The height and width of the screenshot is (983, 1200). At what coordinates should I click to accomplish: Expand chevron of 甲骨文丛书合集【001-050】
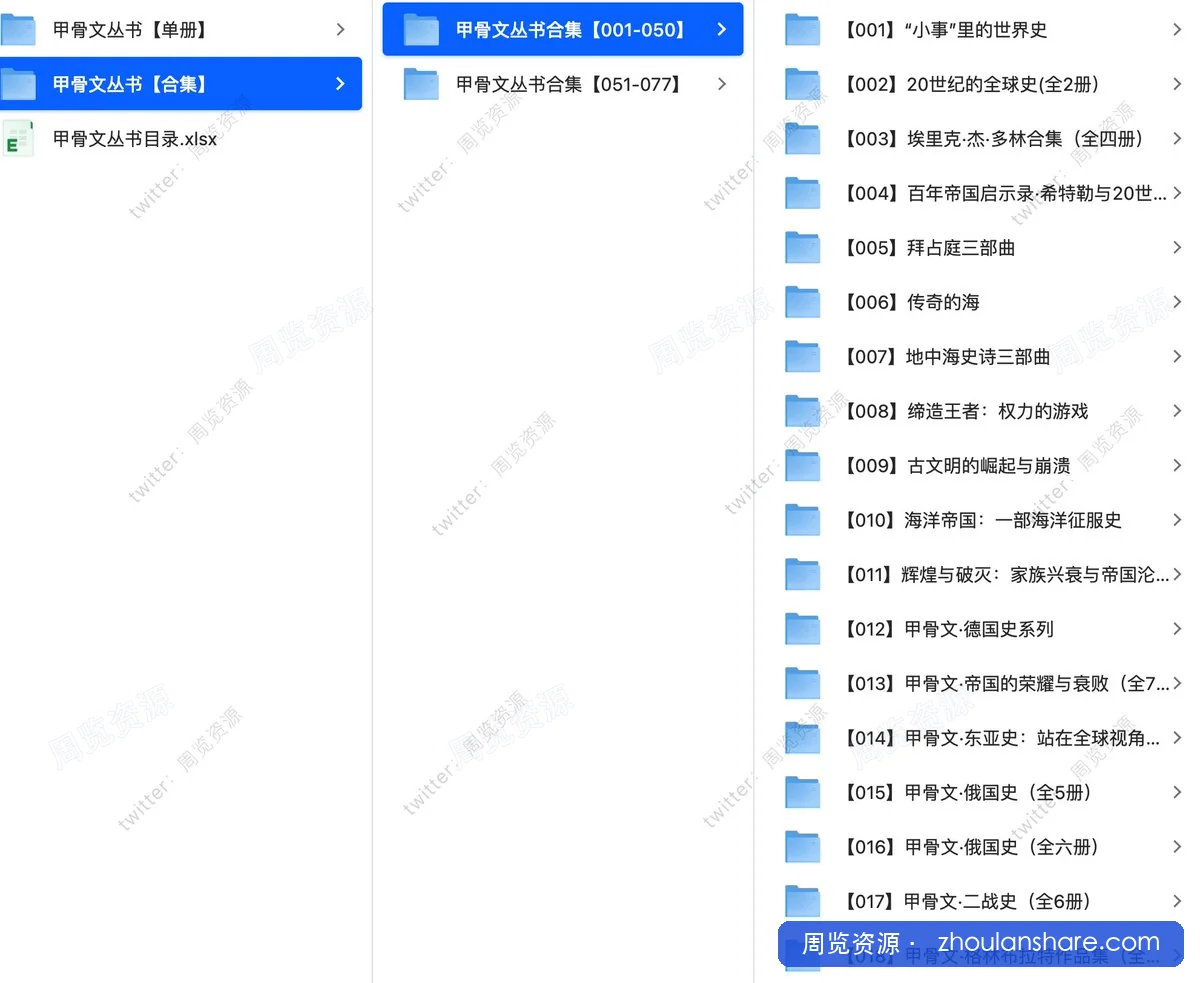pyautogui.click(x=722, y=30)
